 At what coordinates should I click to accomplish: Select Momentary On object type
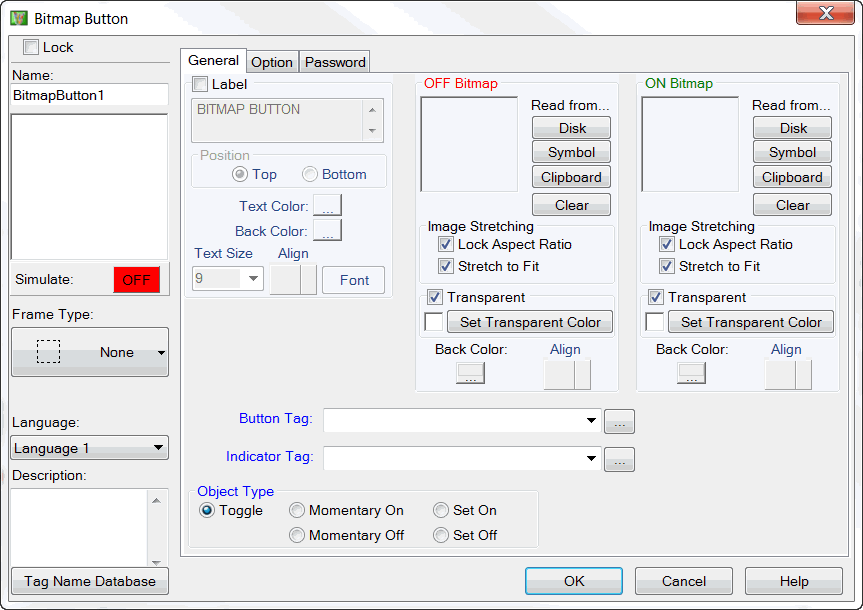297,510
